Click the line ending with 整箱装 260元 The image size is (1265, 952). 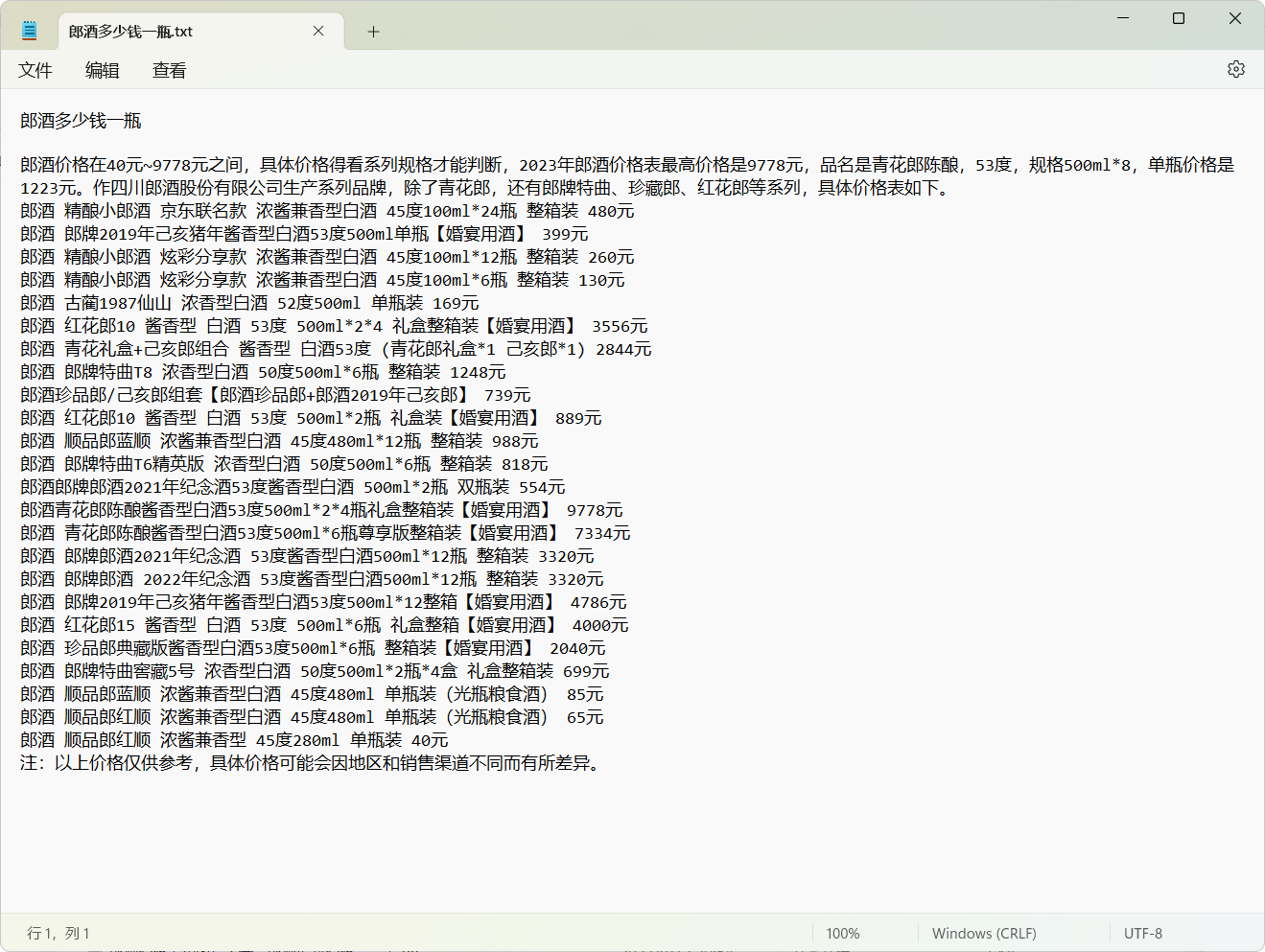(x=327, y=257)
